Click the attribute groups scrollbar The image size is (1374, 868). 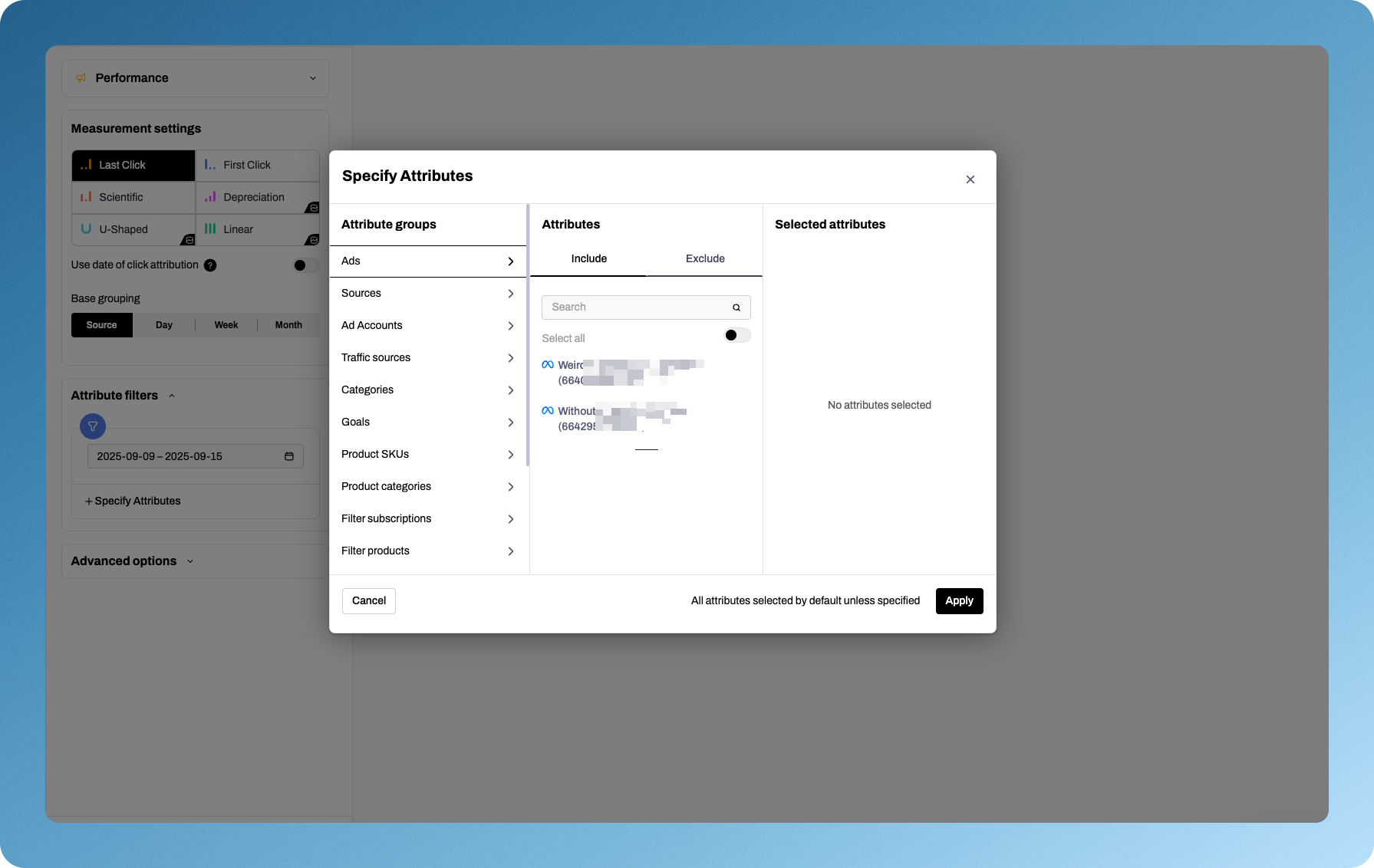[528, 336]
